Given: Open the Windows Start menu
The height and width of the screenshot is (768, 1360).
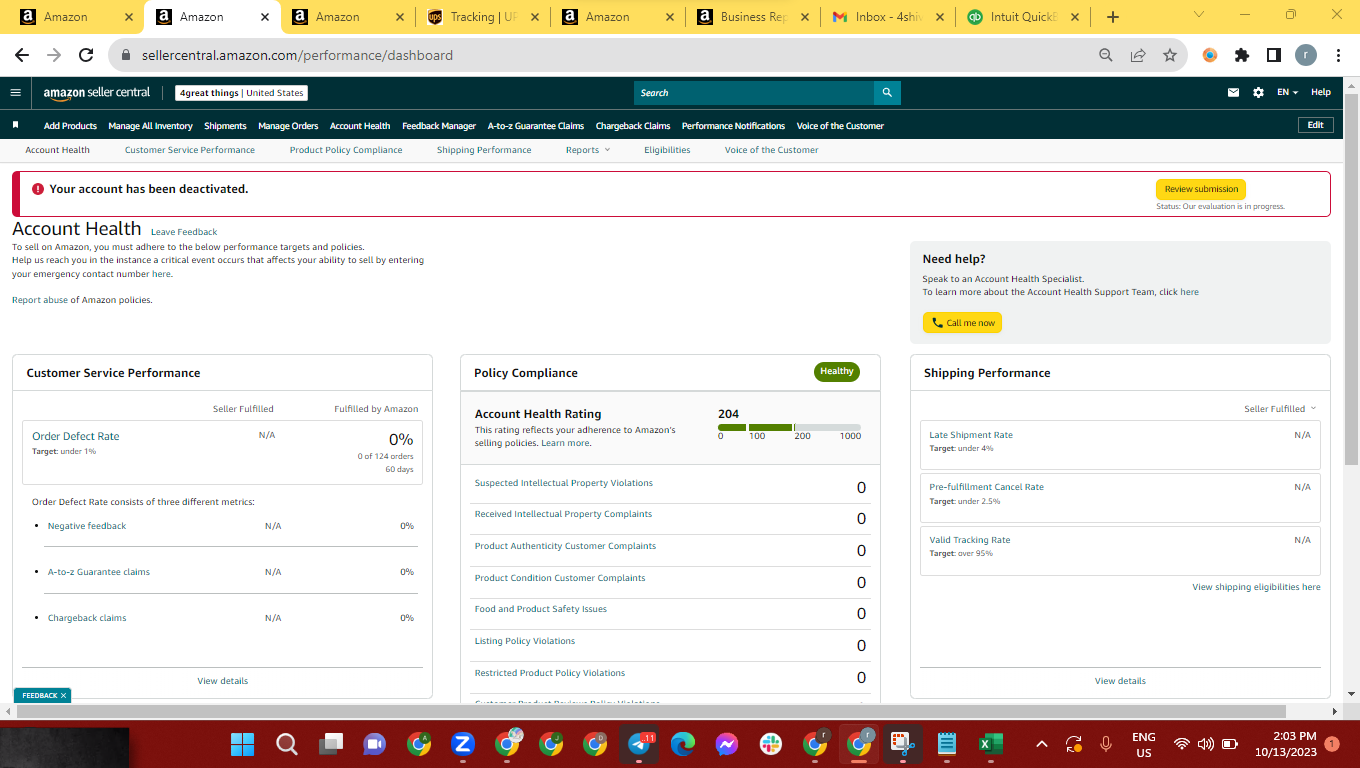Looking at the screenshot, I should click(242, 745).
